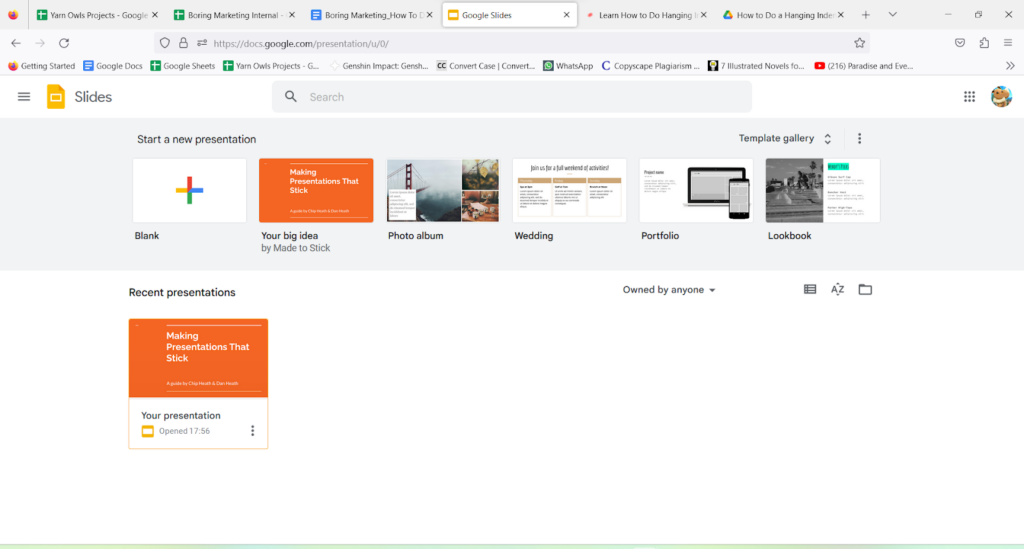The height and width of the screenshot is (549, 1024).
Task: Click the Search input field
Action: click(520, 97)
